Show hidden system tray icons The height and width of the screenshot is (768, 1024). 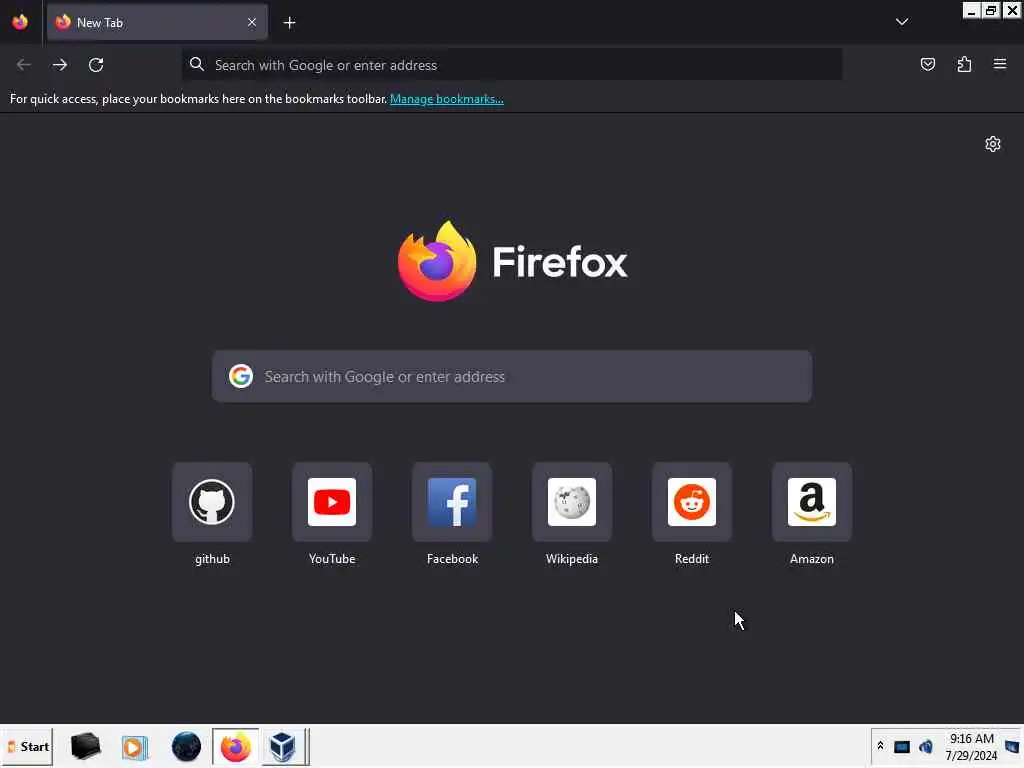880,746
